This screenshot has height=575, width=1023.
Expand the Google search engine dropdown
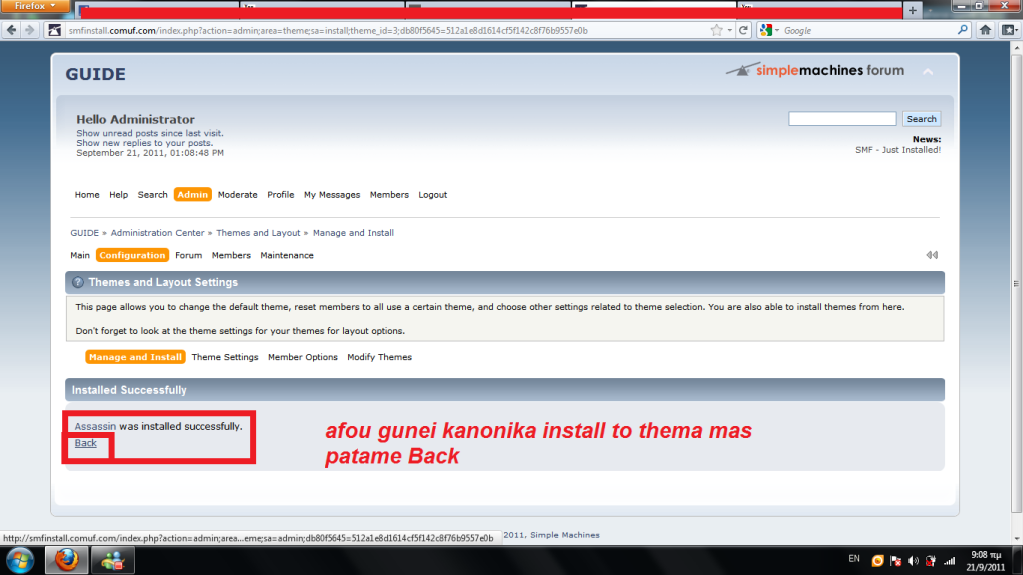[771, 30]
